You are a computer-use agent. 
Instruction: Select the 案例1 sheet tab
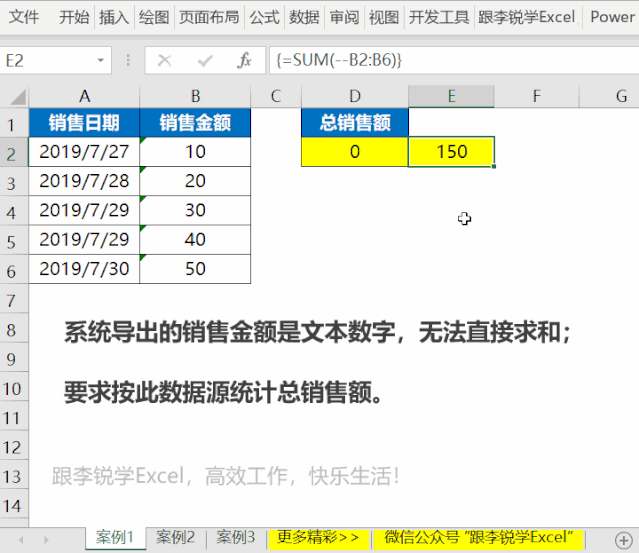pos(115,538)
